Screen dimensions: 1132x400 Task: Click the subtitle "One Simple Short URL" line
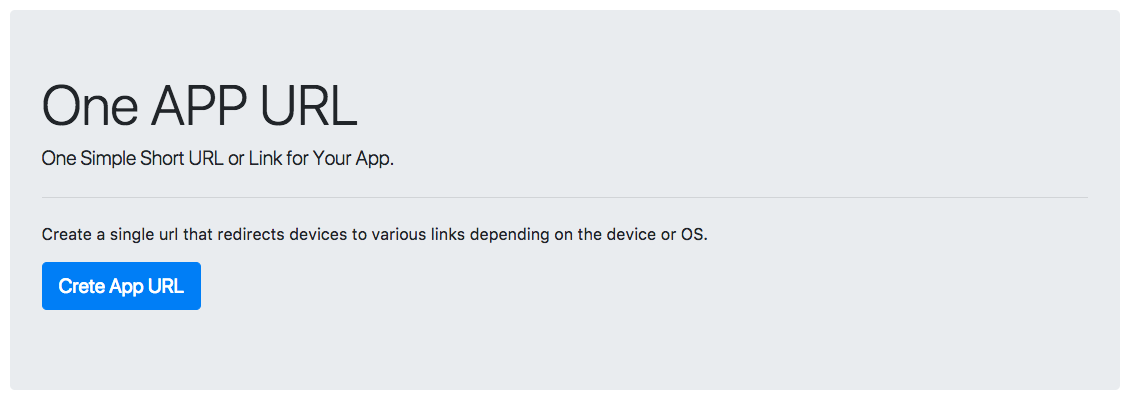click(x=217, y=159)
